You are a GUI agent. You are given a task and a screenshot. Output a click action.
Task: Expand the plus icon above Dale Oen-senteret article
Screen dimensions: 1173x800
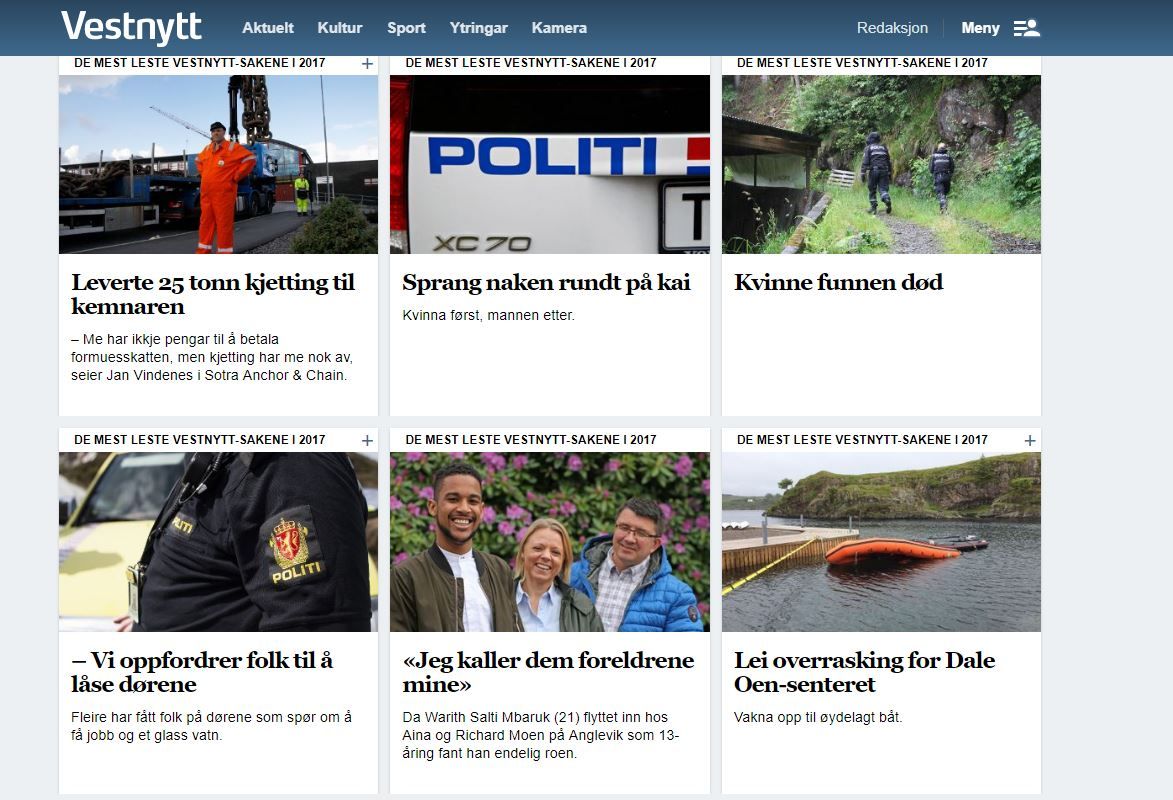[x=1030, y=441]
